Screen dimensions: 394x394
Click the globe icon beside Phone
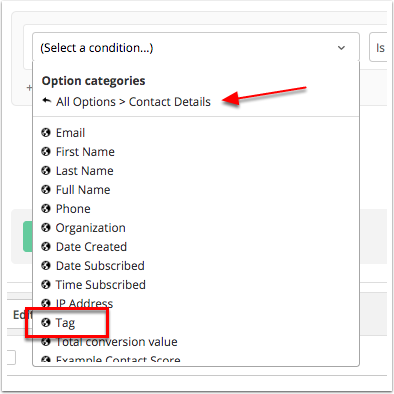coord(46,209)
